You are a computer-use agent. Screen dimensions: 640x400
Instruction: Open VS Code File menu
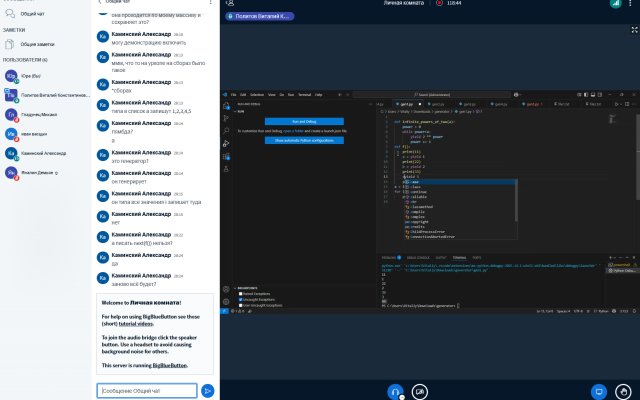(x=233, y=95)
